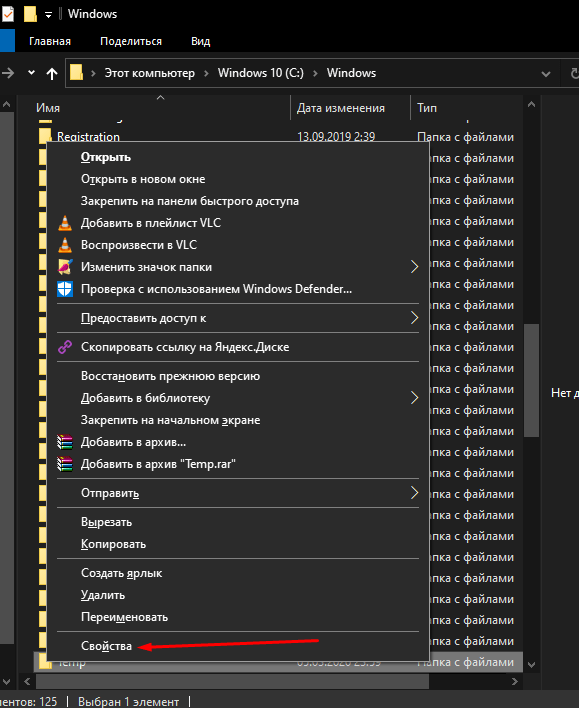Open the Поделиться ribbon tab
Image resolution: width=579 pixels, height=708 pixels.
tap(131, 42)
